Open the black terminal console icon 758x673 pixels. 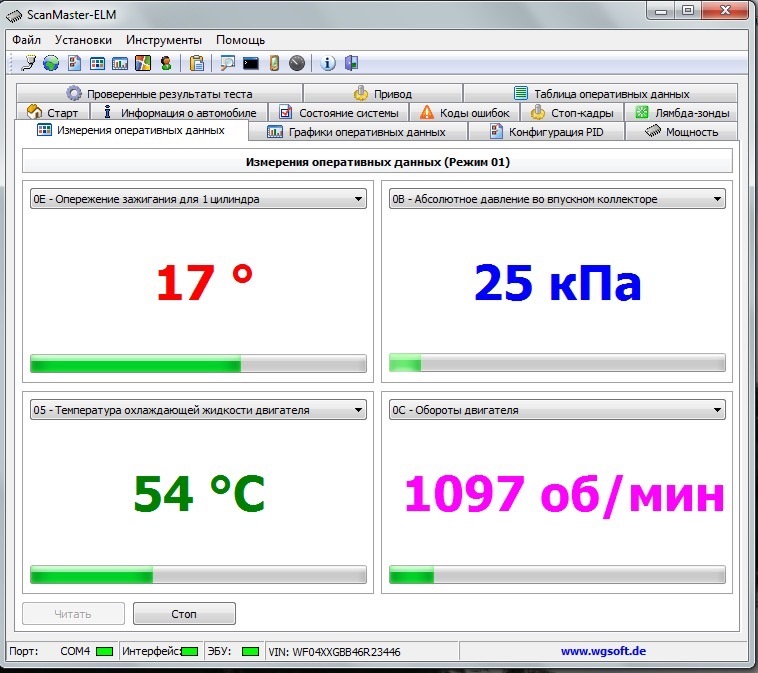[251, 63]
